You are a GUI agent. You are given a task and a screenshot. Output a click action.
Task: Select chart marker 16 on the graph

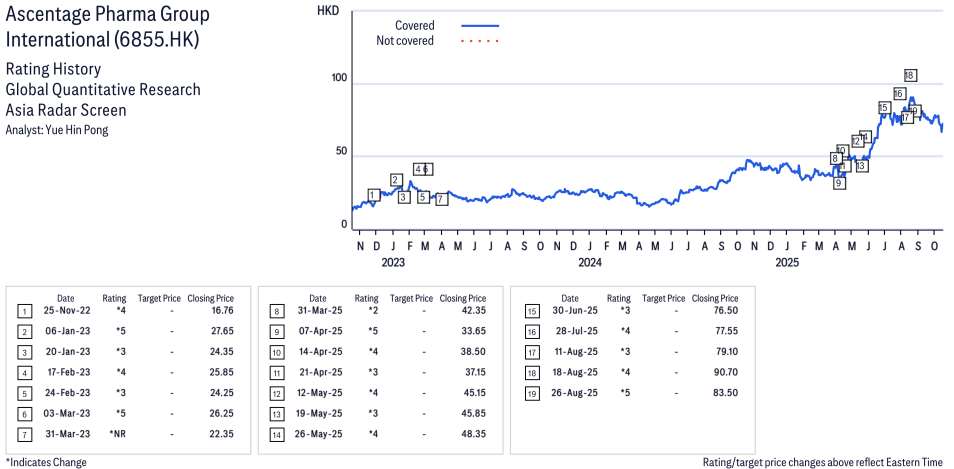pyautogui.click(x=899, y=94)
